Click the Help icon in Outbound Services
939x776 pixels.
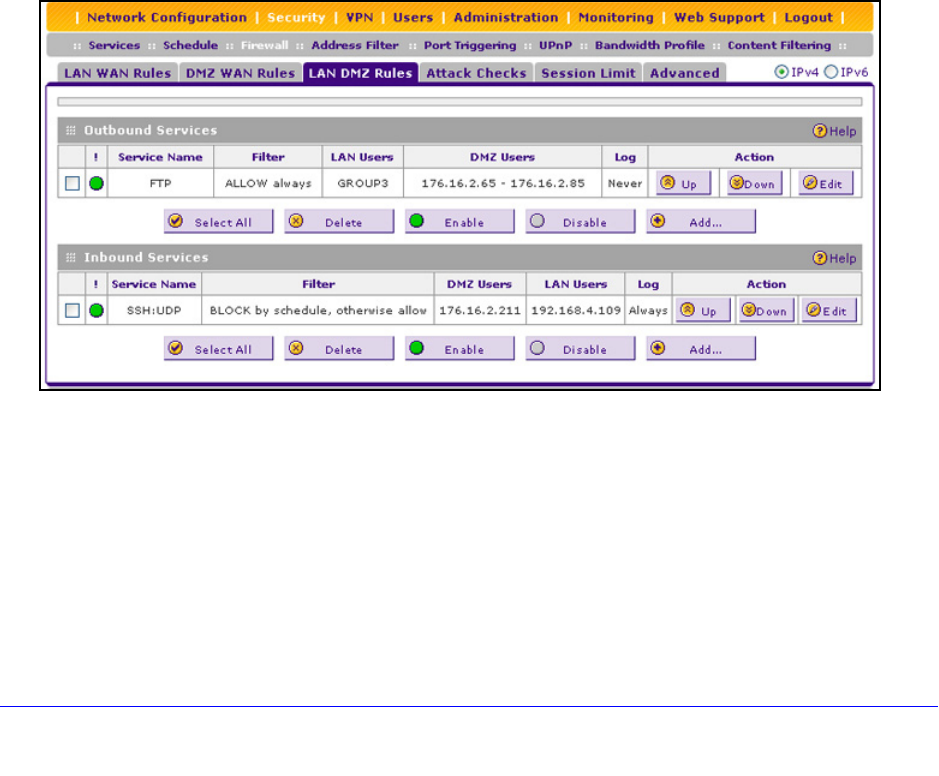pos(834,131)
